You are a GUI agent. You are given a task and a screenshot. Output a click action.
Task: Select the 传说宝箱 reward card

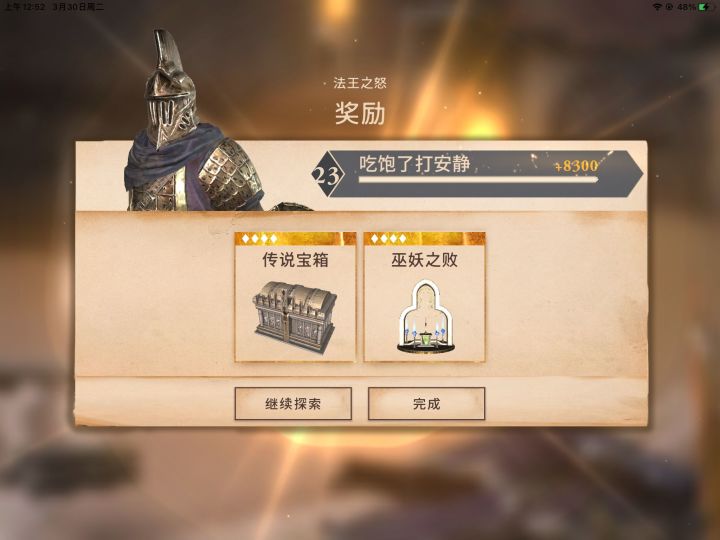(x=295, y=297)
